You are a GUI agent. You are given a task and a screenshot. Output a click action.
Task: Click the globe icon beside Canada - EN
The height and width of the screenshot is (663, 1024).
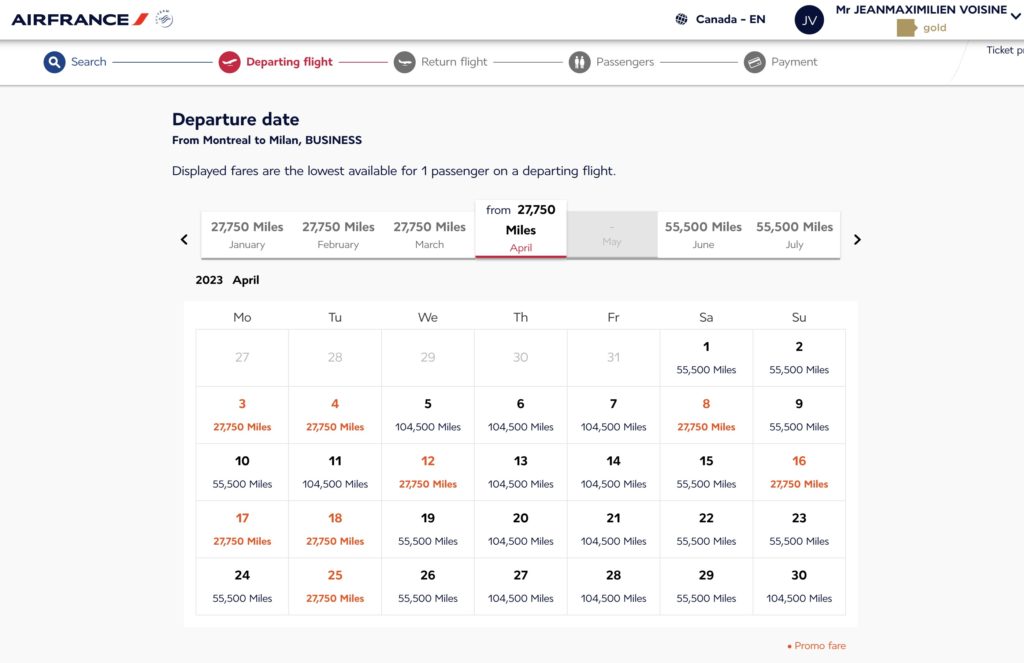point(682,19)
